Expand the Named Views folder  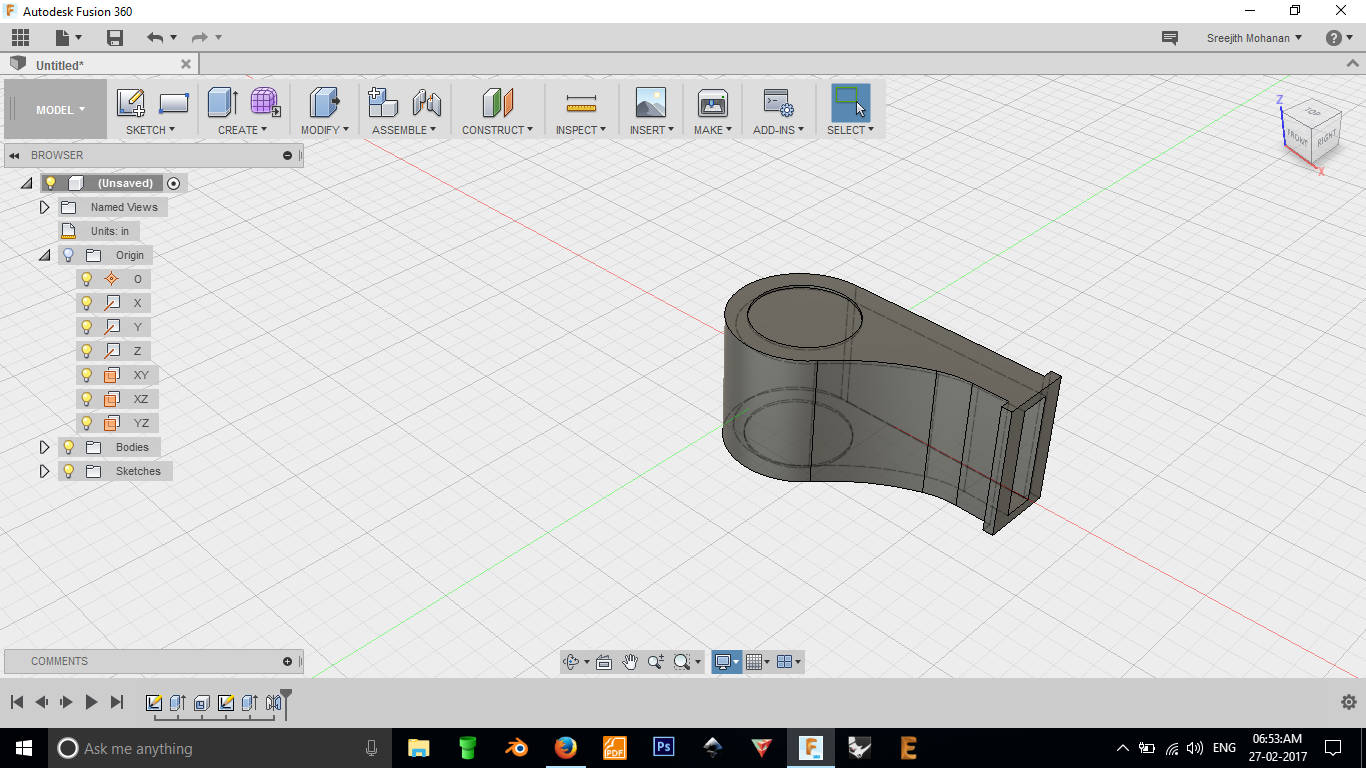pyautogui.click(x=44, y=207)
